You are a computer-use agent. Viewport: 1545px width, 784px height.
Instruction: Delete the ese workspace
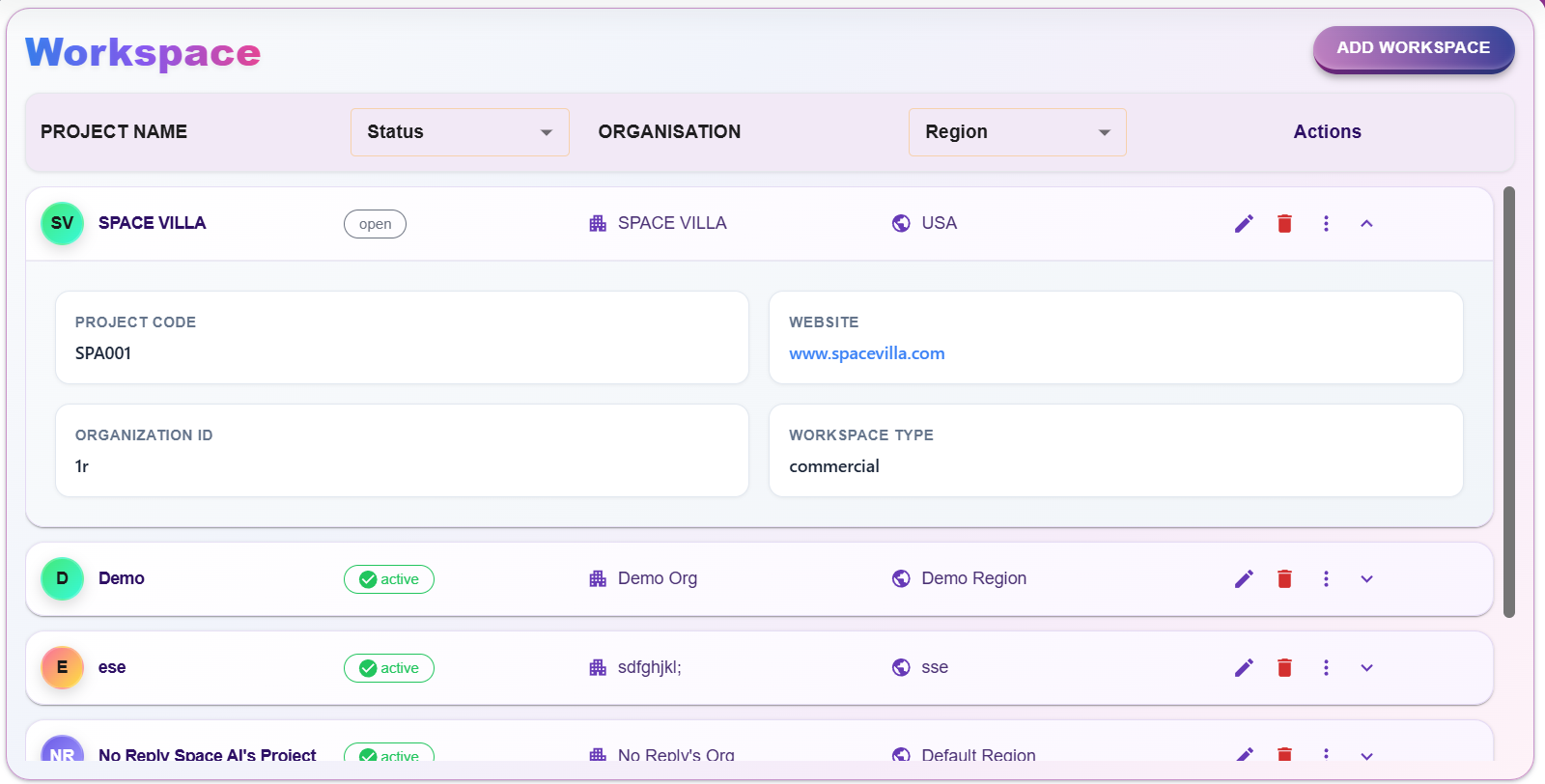pyautogui.click(x=1284, y=668)
